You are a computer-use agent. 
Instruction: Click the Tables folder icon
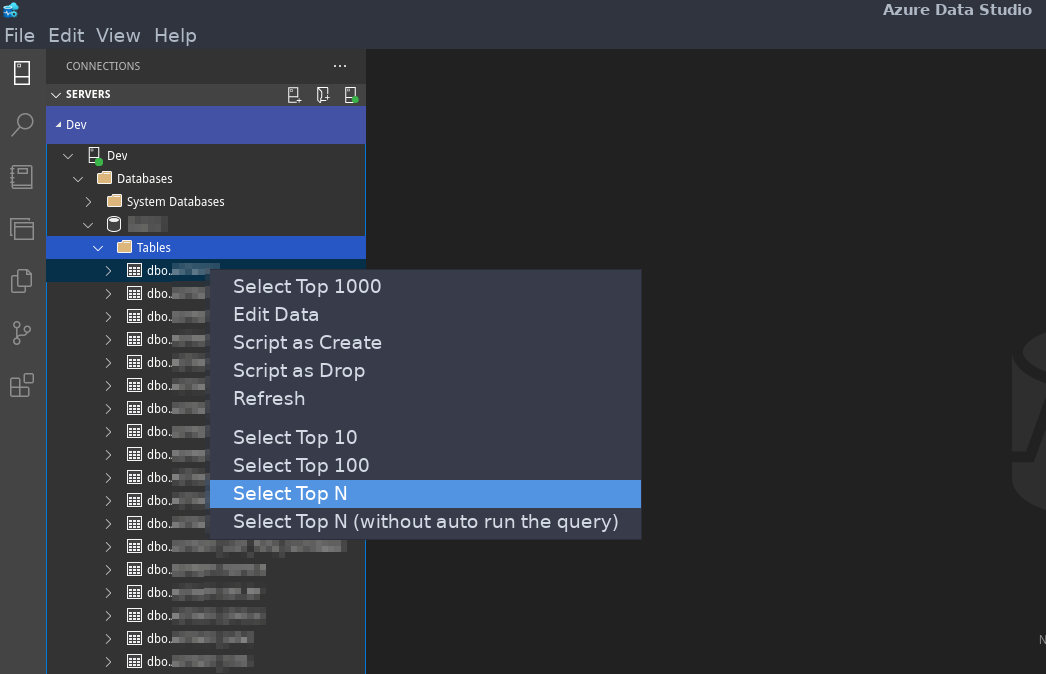tap(124, 247)
